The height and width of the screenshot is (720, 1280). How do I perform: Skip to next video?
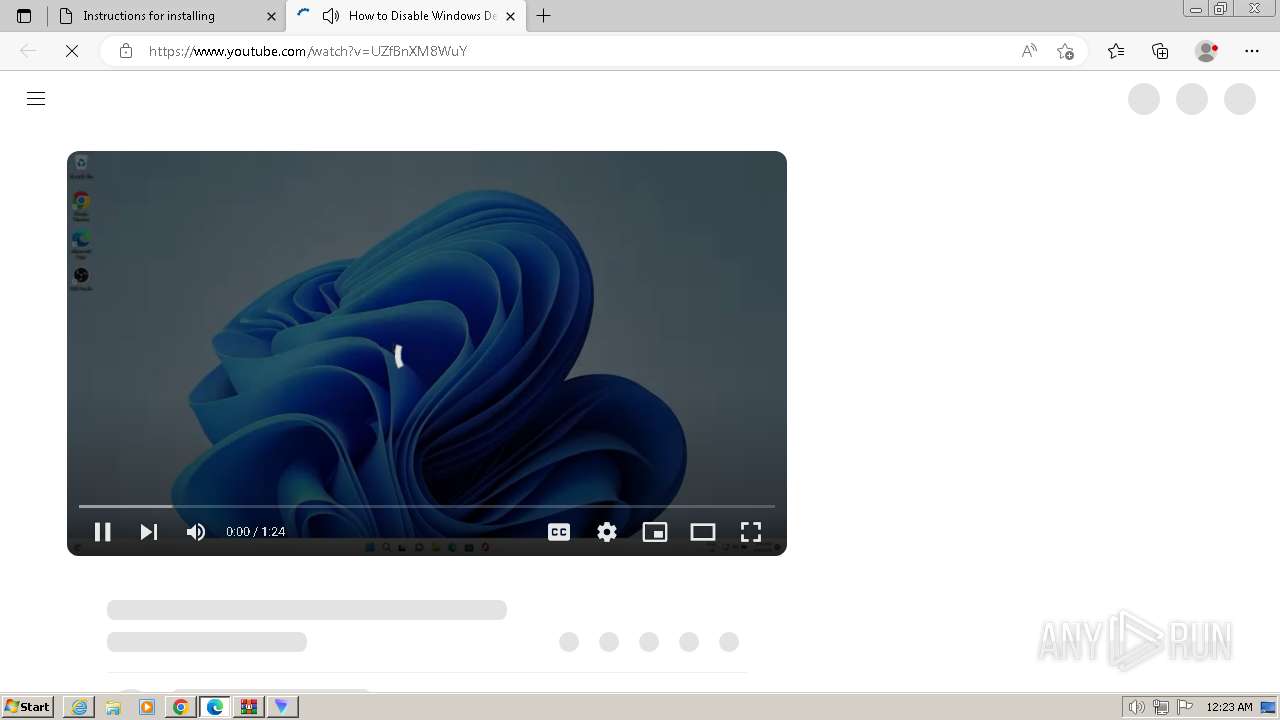149,532
